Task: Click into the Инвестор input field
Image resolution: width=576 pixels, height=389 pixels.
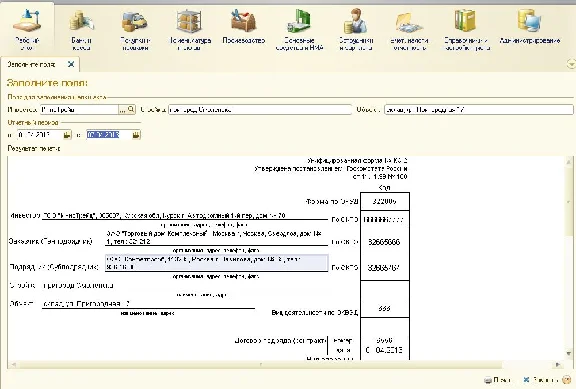Action: coord(79,109)
